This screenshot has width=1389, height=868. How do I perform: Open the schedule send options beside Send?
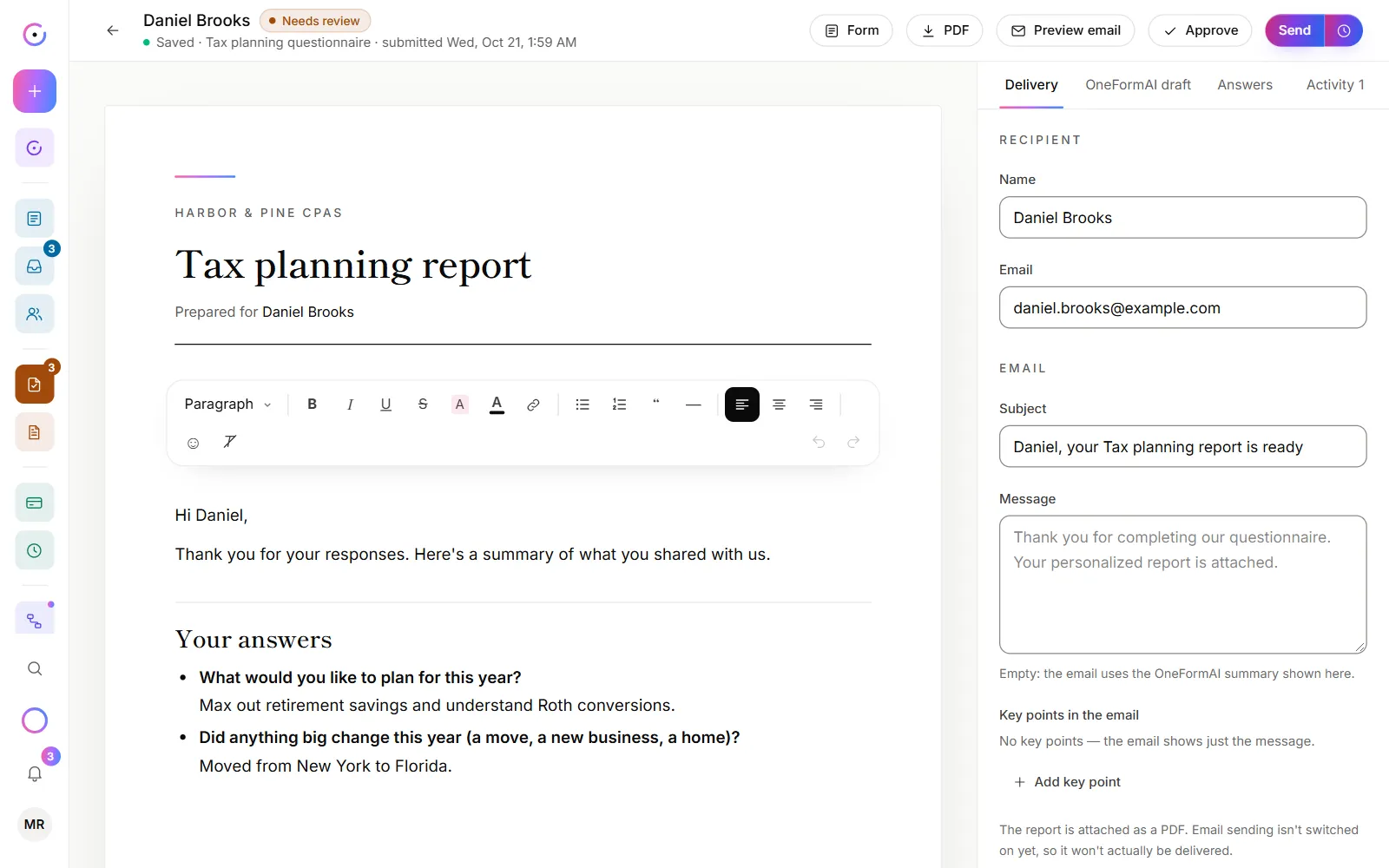(1344, 30)
